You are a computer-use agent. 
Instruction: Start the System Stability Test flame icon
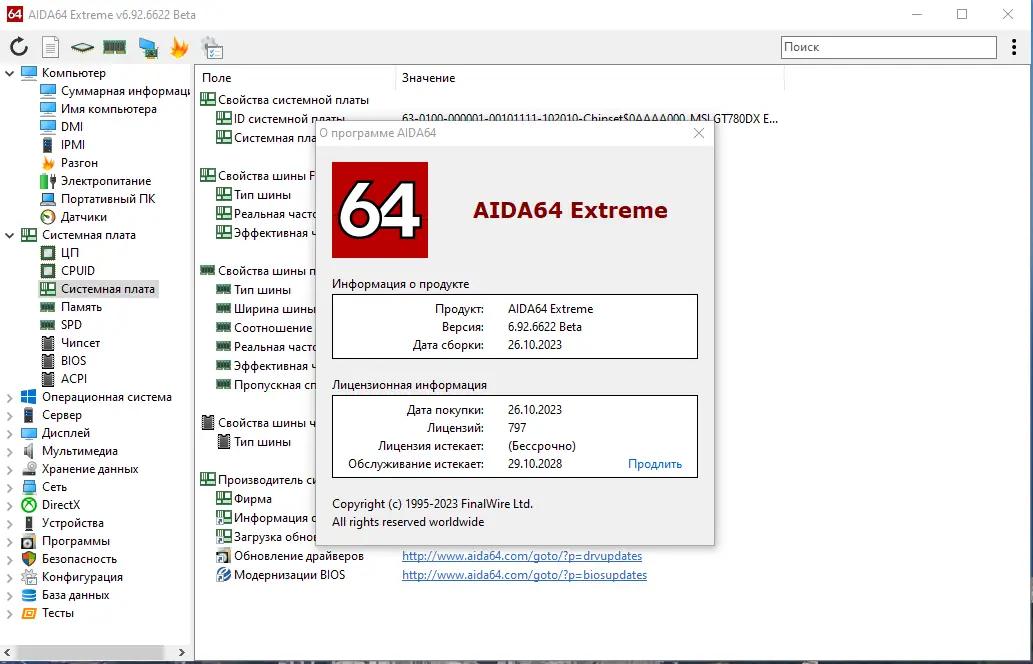pyautogui.click(x=178, y=46)
